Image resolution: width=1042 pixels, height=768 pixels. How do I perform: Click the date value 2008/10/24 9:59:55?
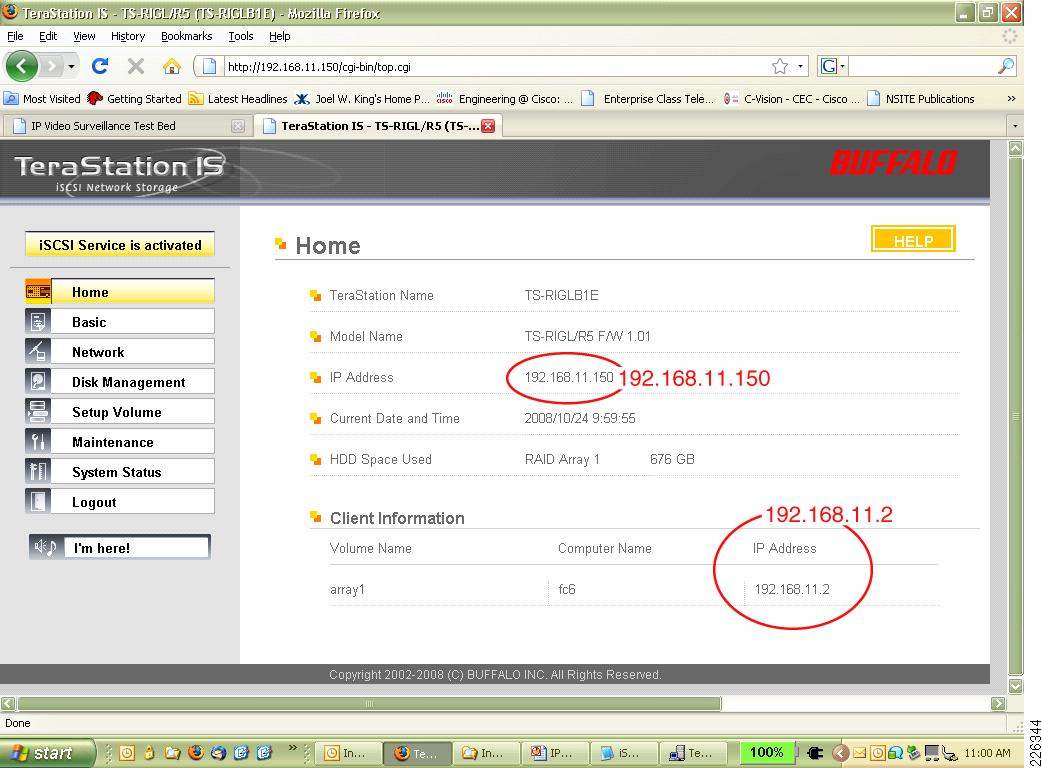(x=579, y=418)
